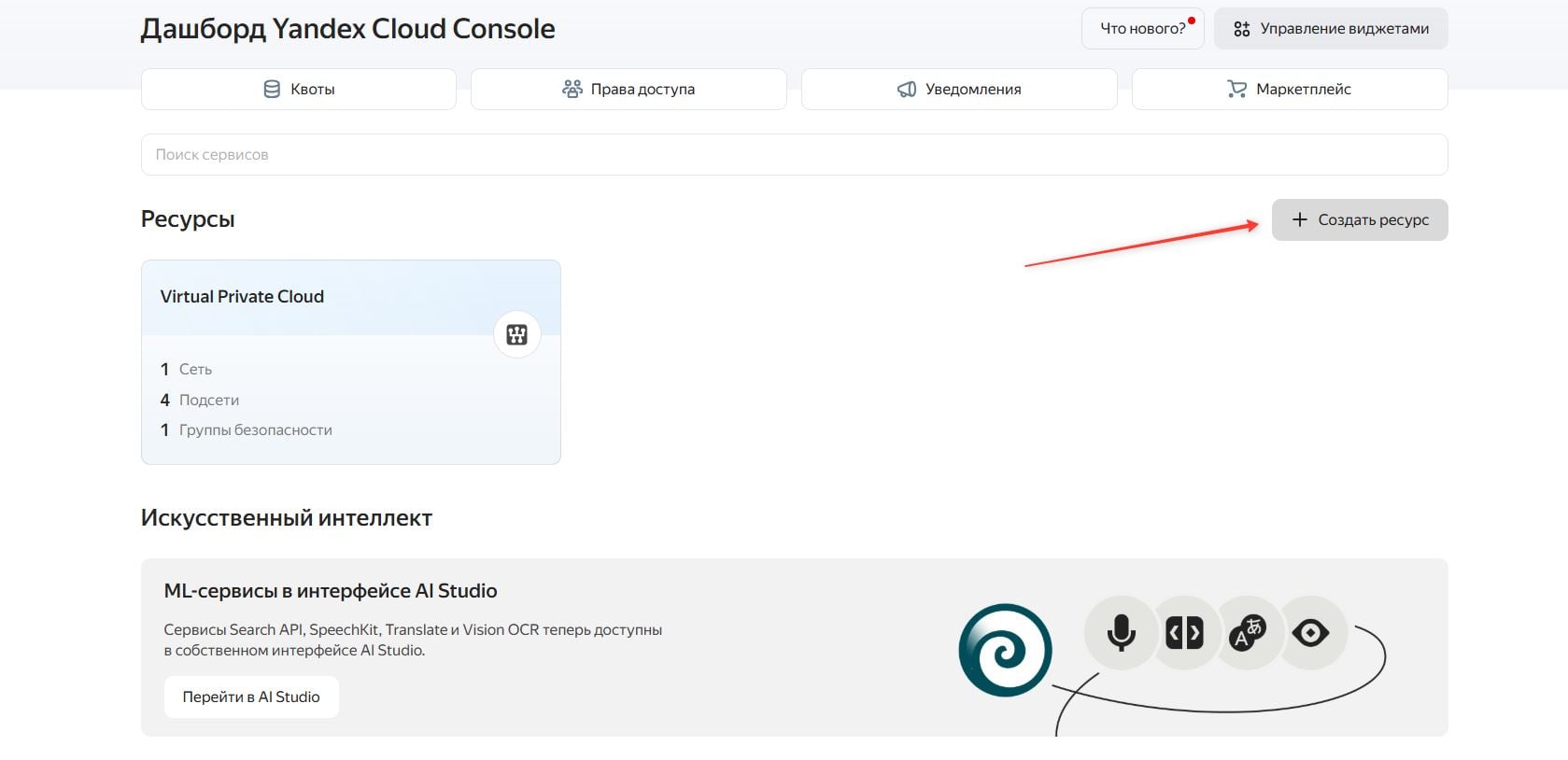Click the people icon for Права доступа

tap(572, 89)
